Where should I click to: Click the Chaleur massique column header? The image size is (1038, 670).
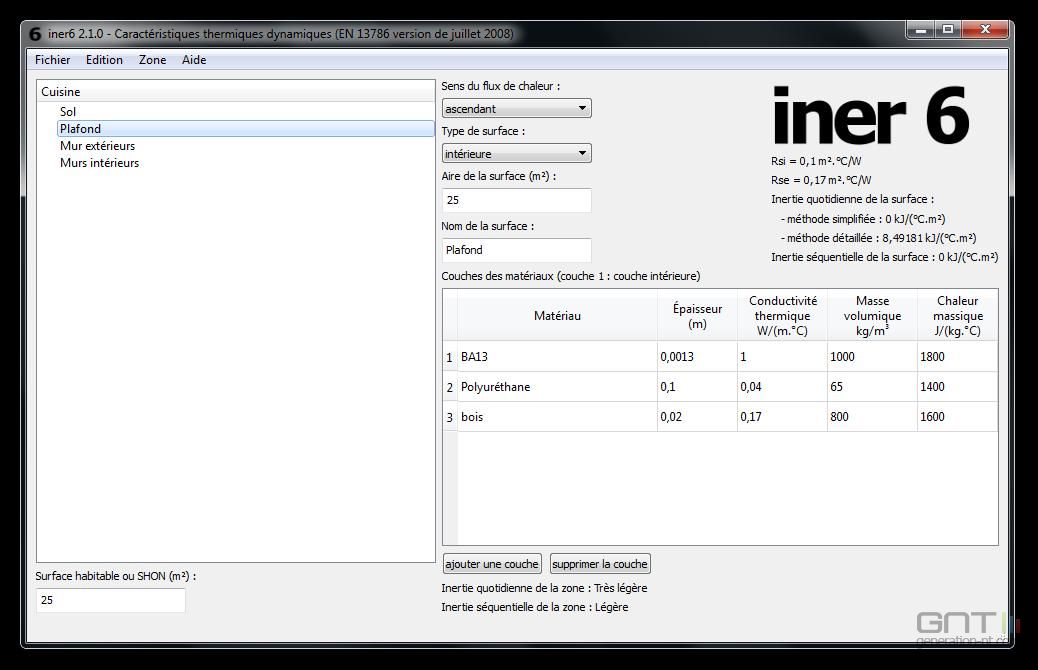pos(957,316)
